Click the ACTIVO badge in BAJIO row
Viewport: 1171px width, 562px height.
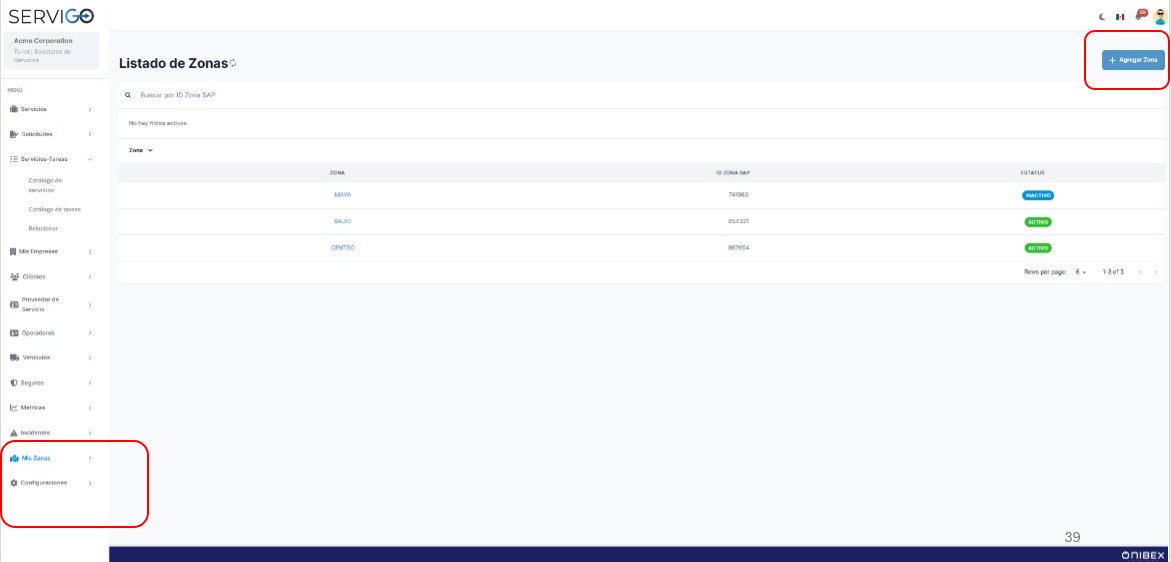click(1037, 222)
